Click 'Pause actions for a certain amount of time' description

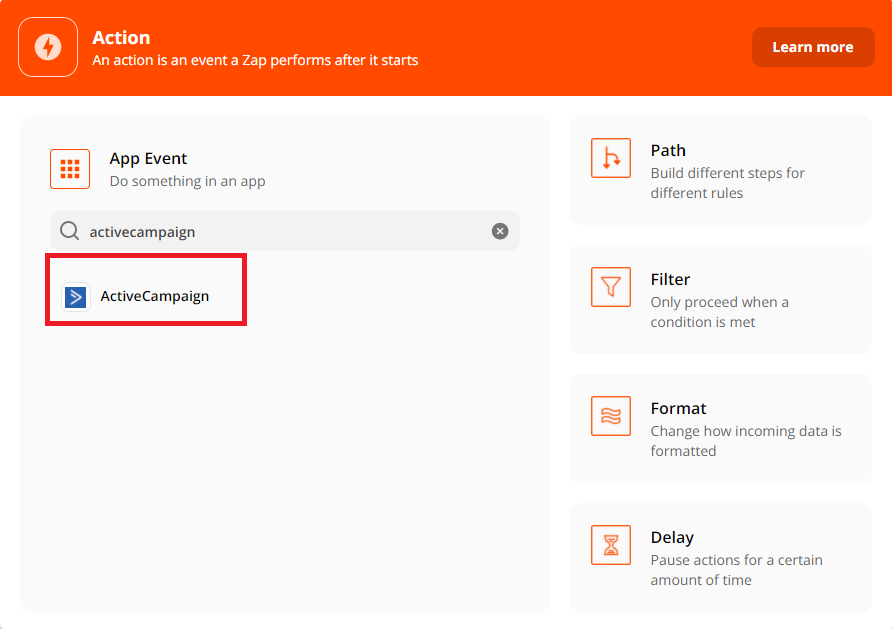737,570
